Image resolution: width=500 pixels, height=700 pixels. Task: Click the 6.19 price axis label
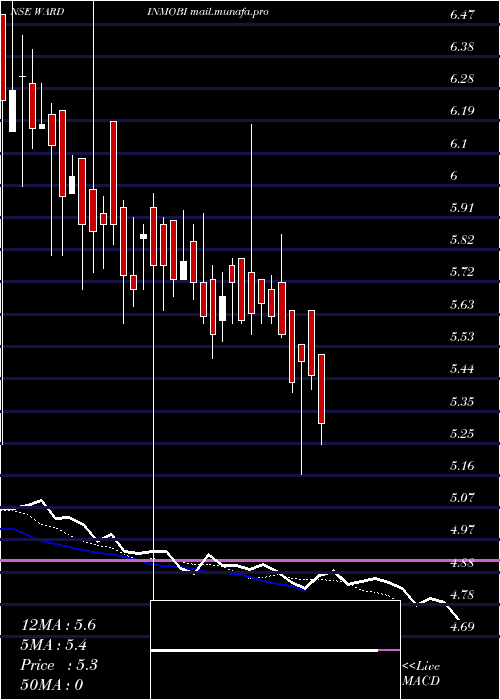[x=462, y=111]
